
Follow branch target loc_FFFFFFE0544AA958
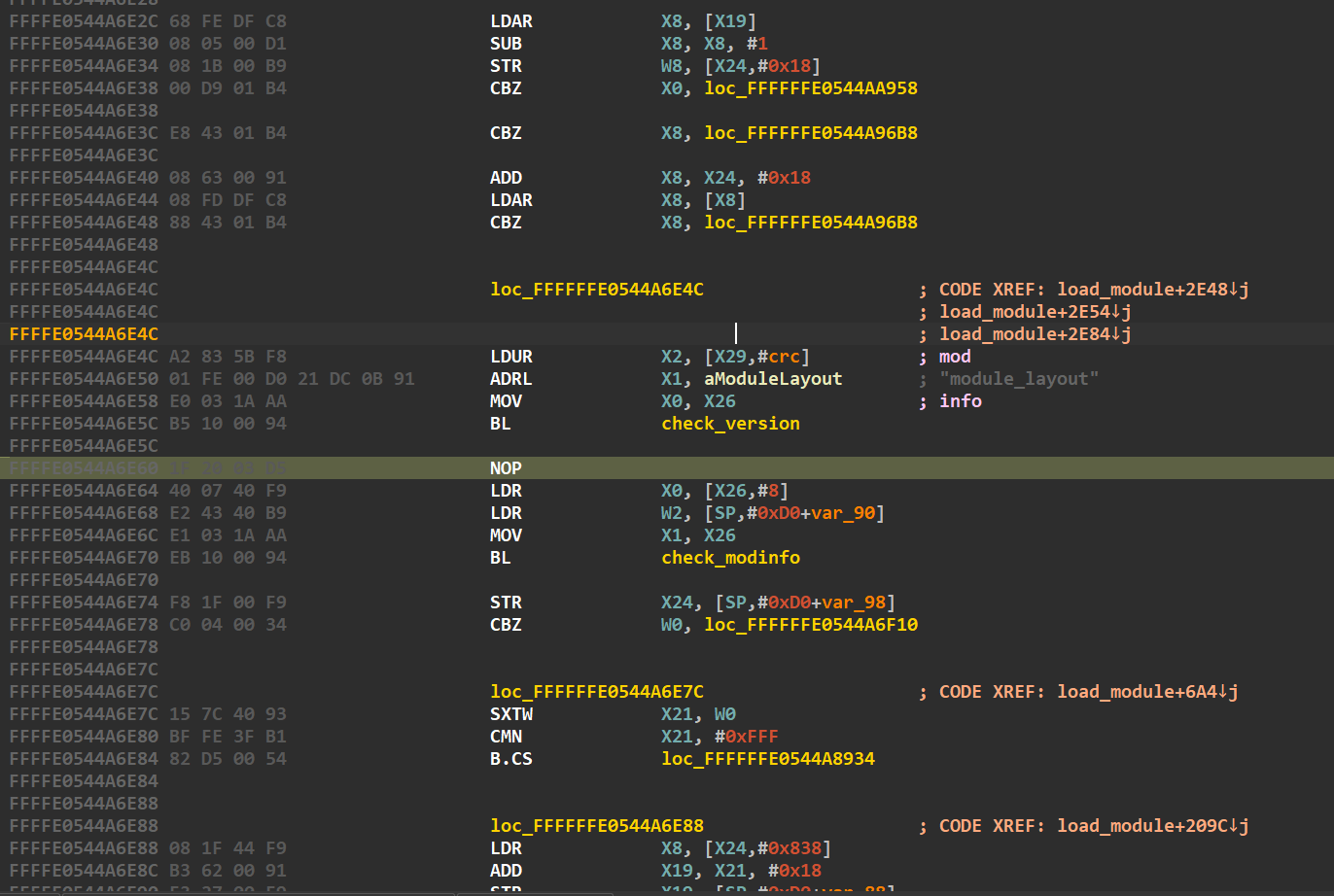click(811, 88)
